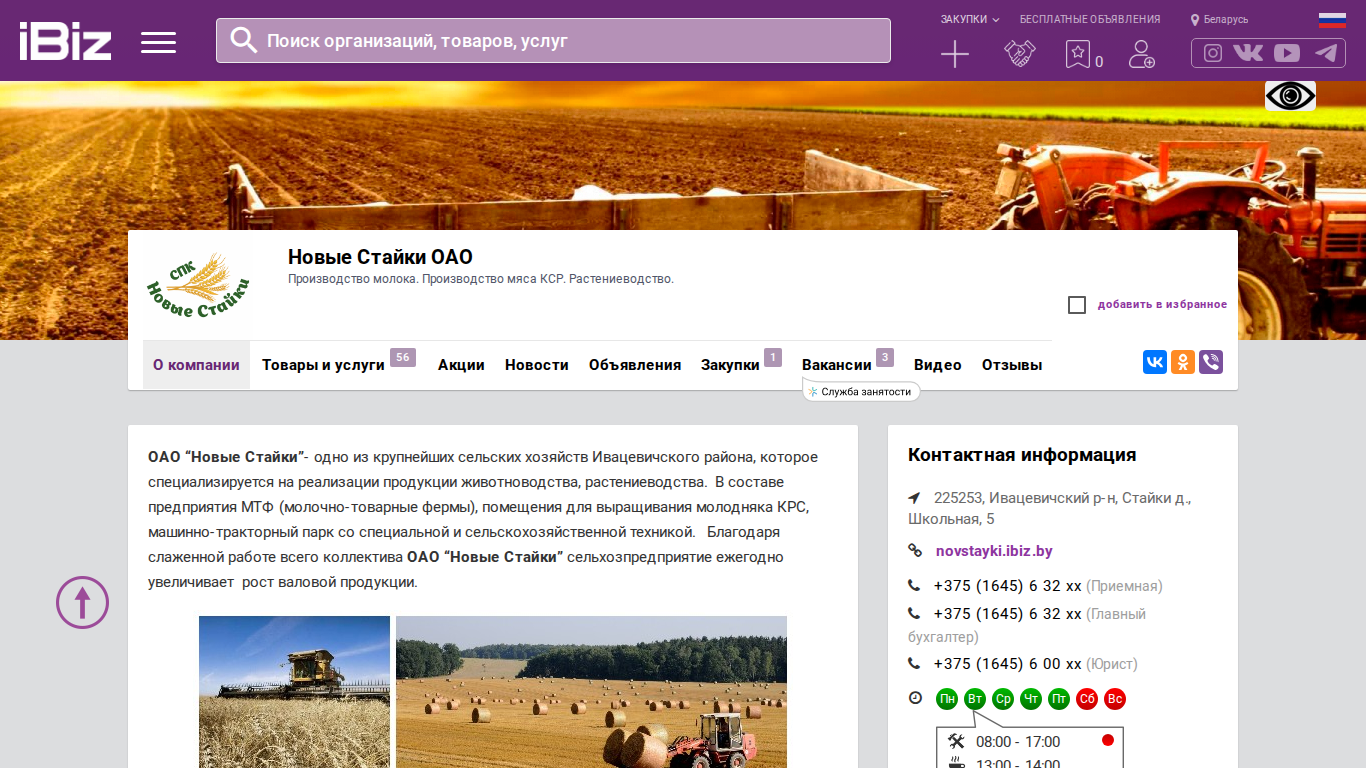
Task: Open Telegram icon in header
Action: point(1326,53)
